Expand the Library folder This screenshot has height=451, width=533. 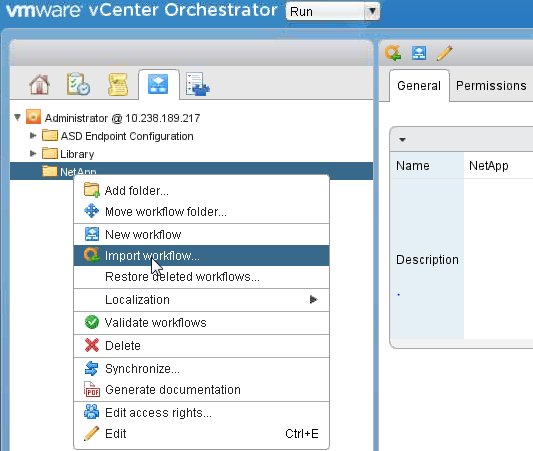(x=33, y=154)
